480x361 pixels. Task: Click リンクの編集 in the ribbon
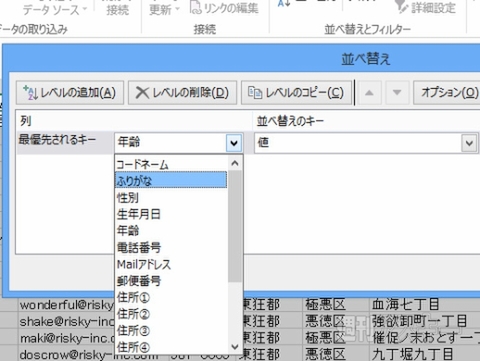(x=224, y=8)
